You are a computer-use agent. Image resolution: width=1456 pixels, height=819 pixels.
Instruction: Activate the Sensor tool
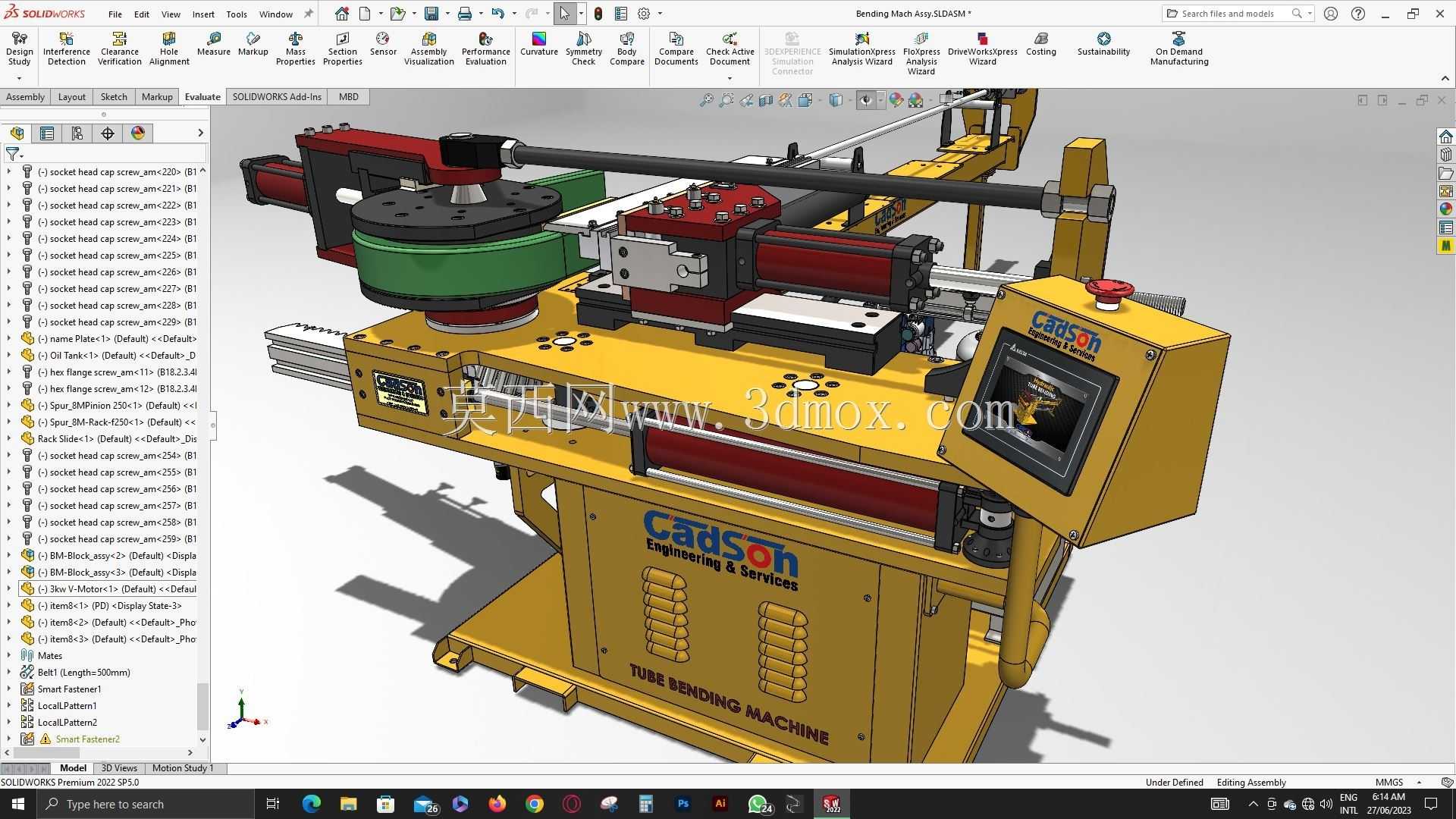383,44
